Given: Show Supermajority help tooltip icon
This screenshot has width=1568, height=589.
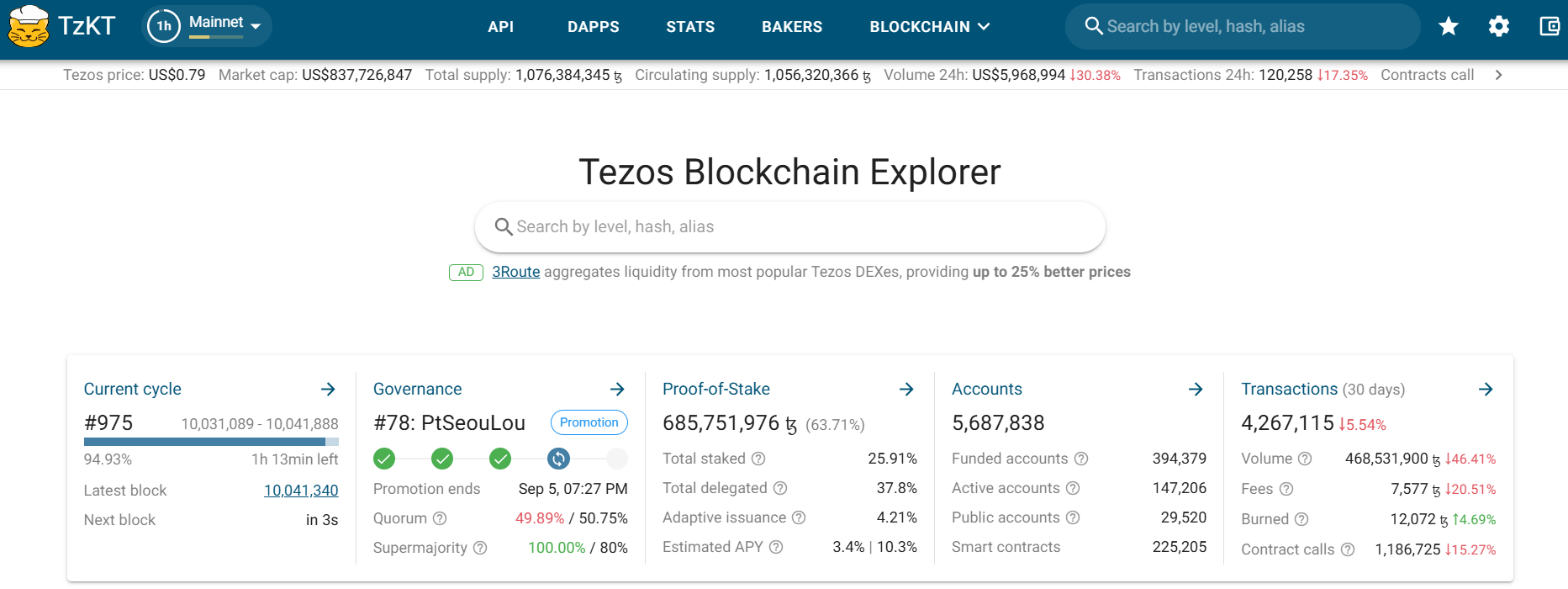Looking at the screenshot, I should point(480,548).
